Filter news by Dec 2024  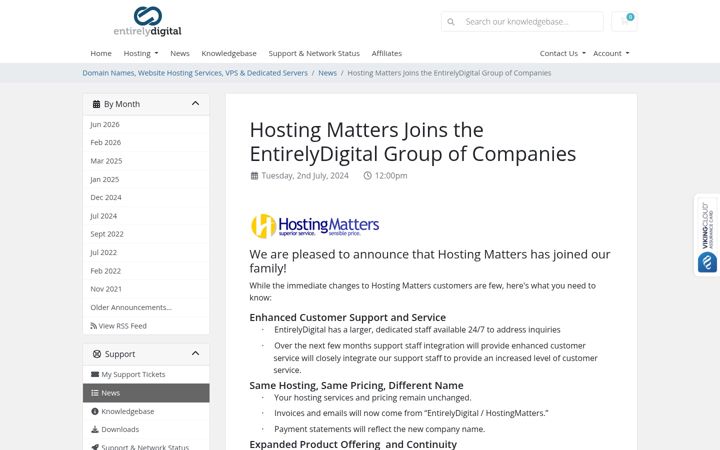146,197
